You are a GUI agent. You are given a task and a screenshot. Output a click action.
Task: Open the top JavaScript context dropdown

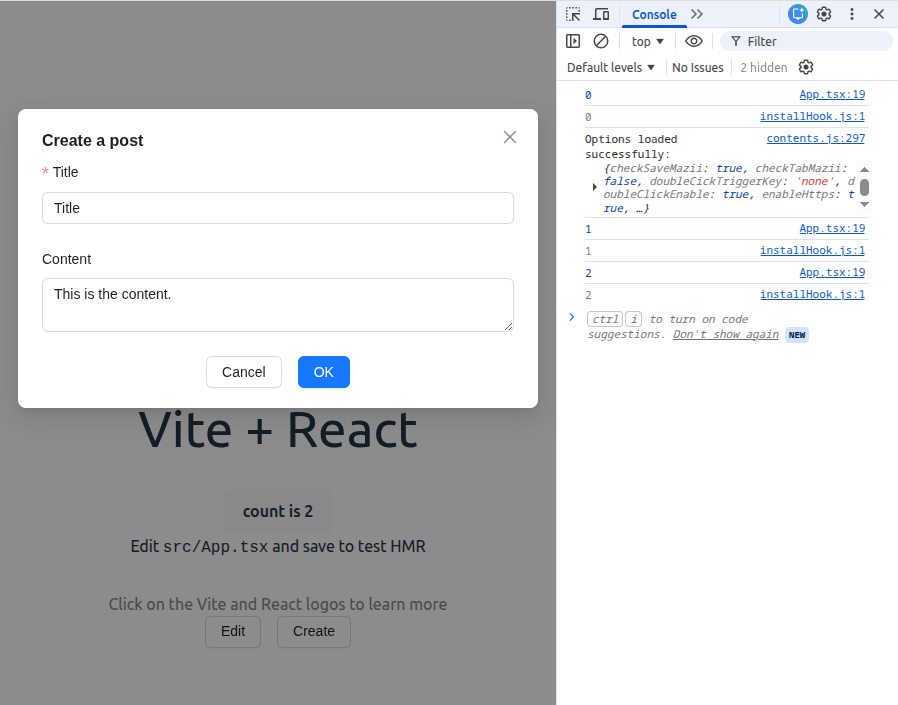tap(648, 41)
